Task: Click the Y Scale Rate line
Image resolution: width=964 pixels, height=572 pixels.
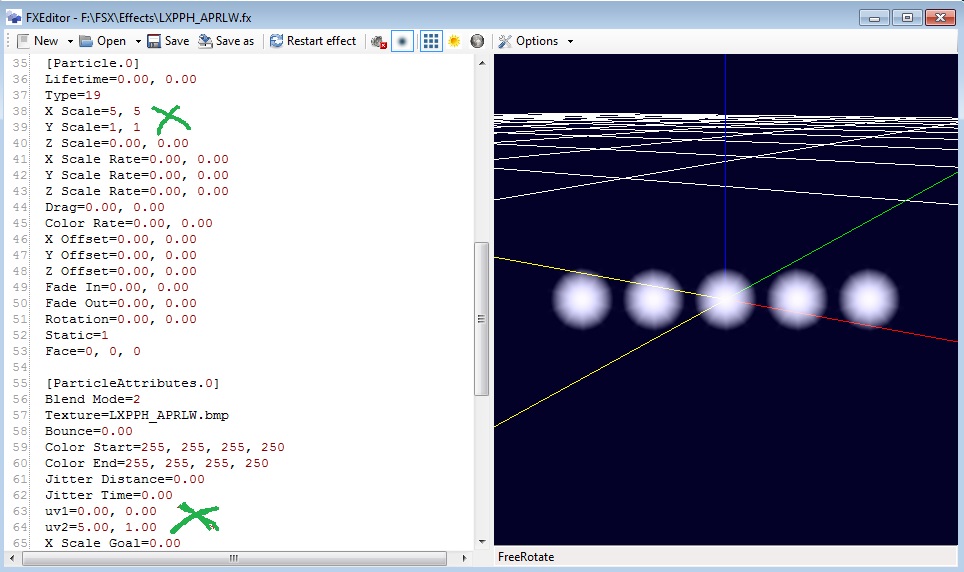Action: 136,175
